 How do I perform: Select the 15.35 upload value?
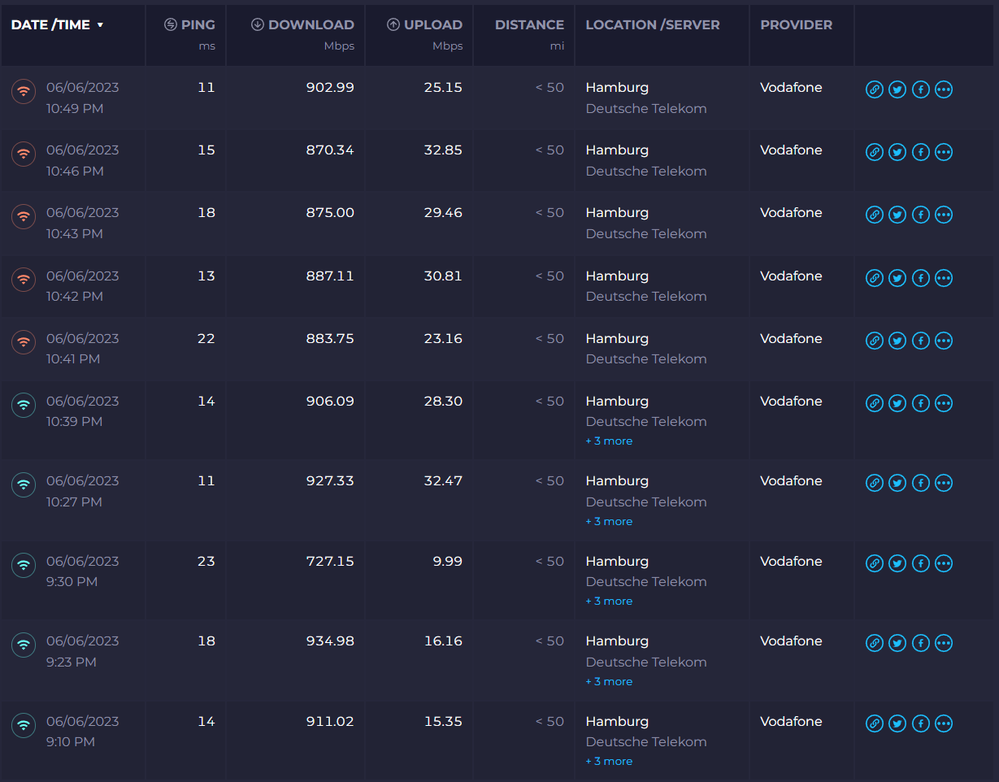click(x=443, y=721)
